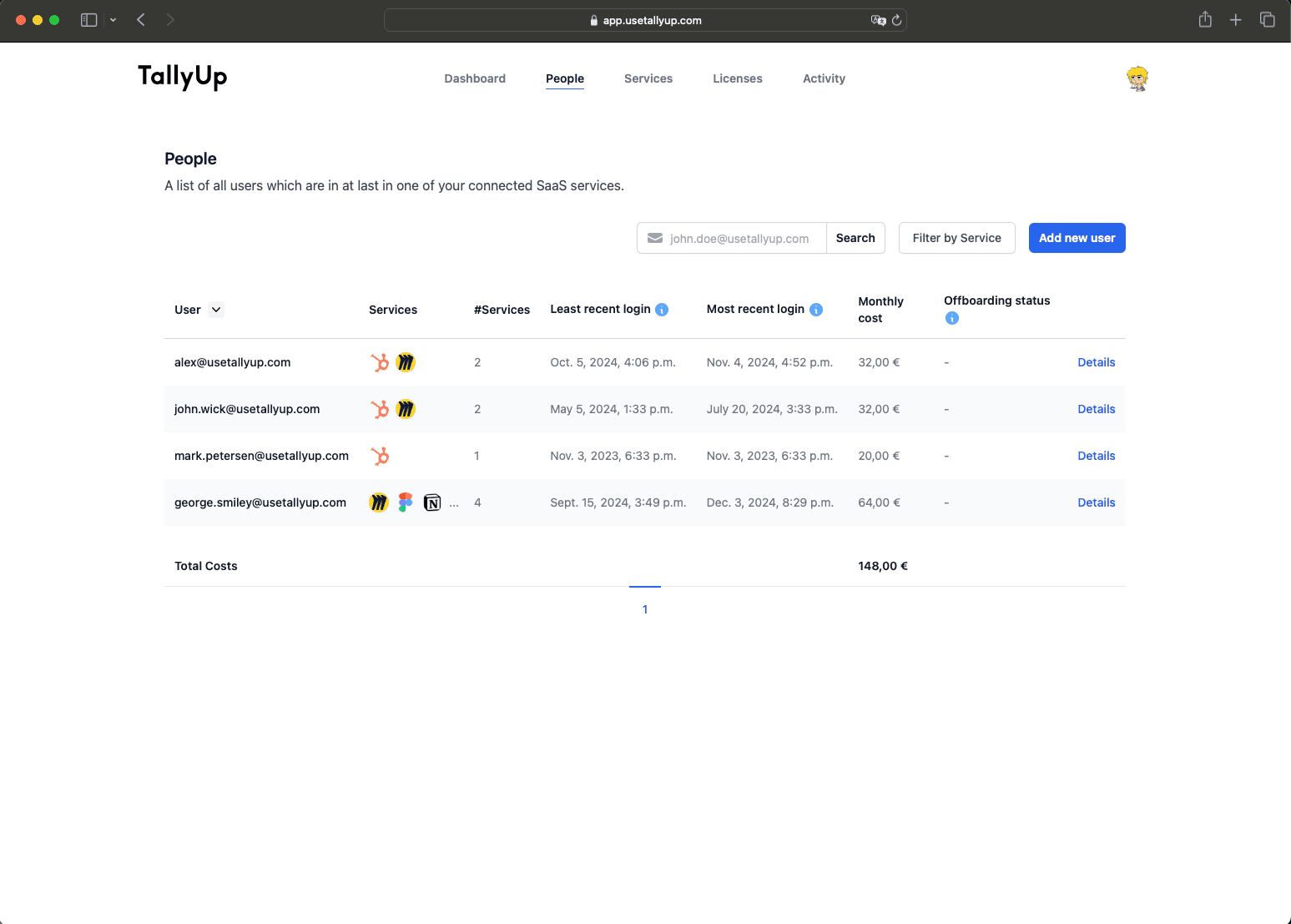The width and height of the screenshot is (1291, 924).
Task: Click the info icon beside Most recent login
Action: pos(816,310)
